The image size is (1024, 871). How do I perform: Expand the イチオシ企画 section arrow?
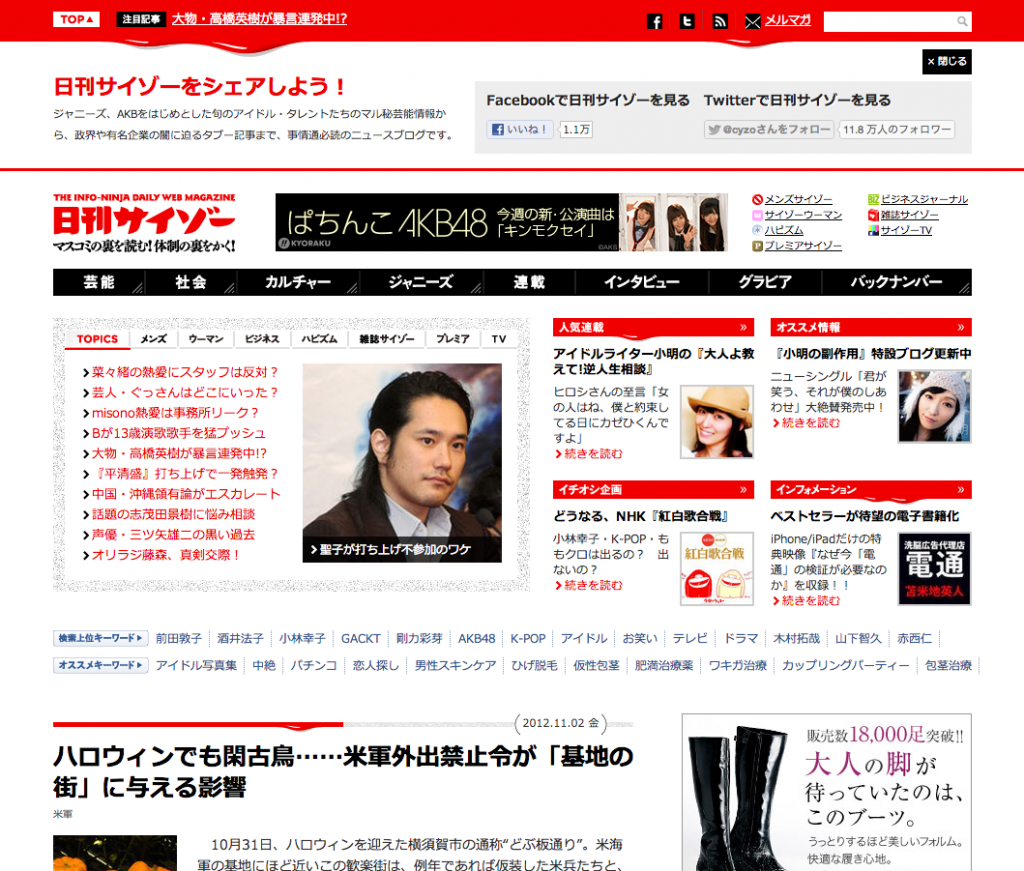[x=743, y=490]
